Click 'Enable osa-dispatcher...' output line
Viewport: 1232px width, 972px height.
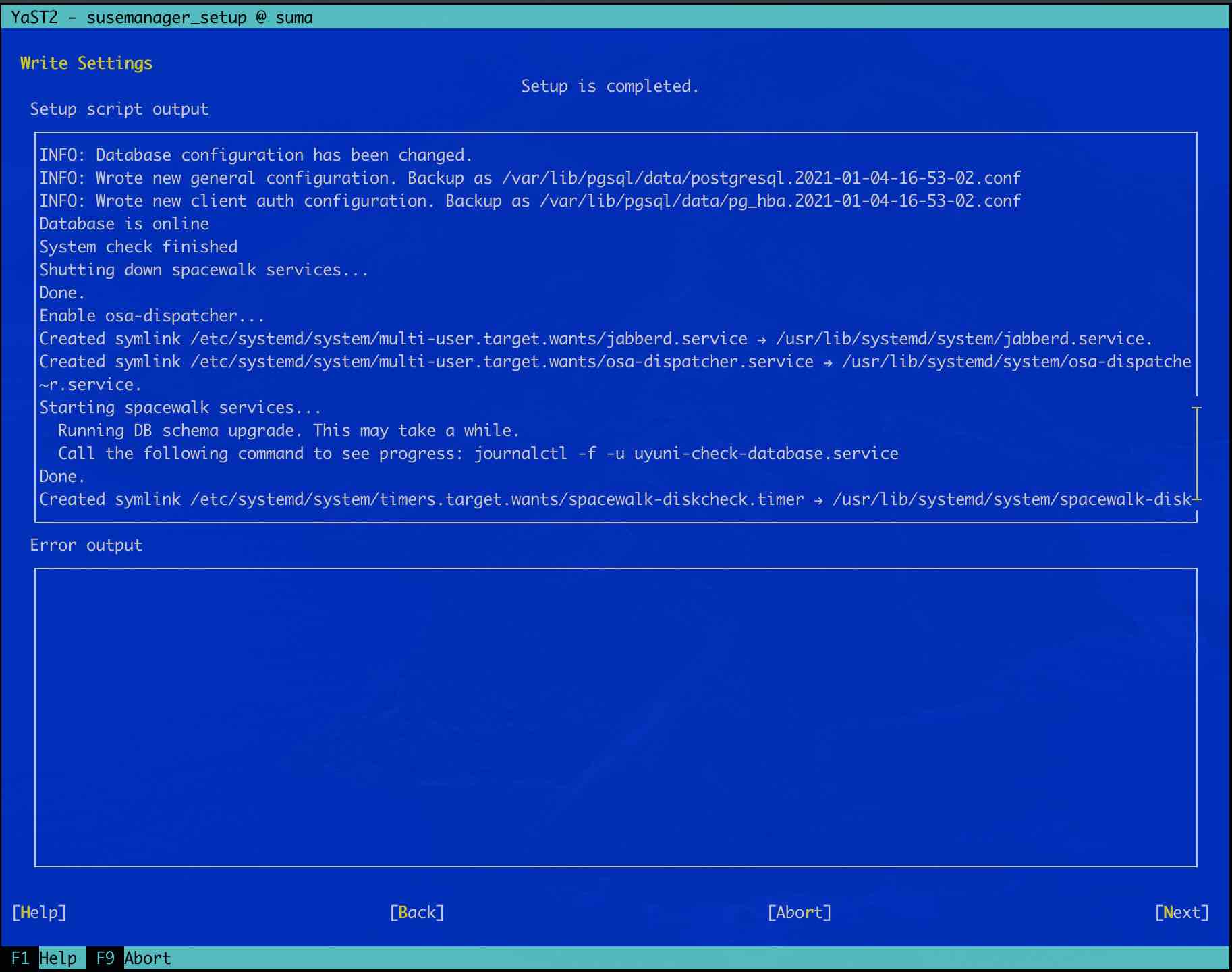(x=152, y=315)
